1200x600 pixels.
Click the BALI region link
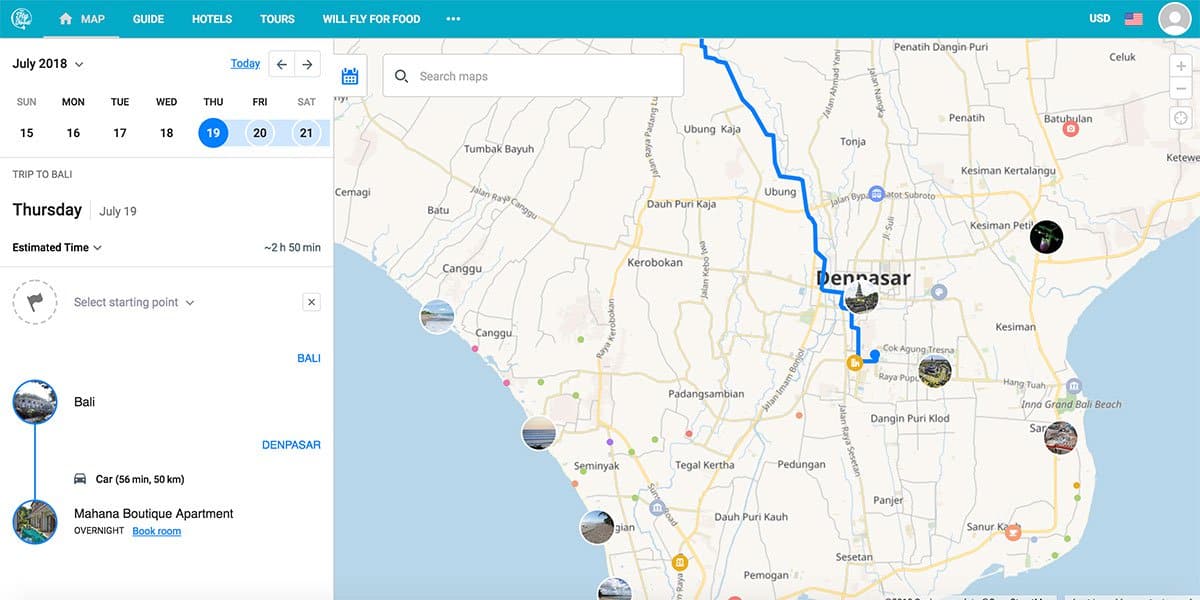coord(309,358)
